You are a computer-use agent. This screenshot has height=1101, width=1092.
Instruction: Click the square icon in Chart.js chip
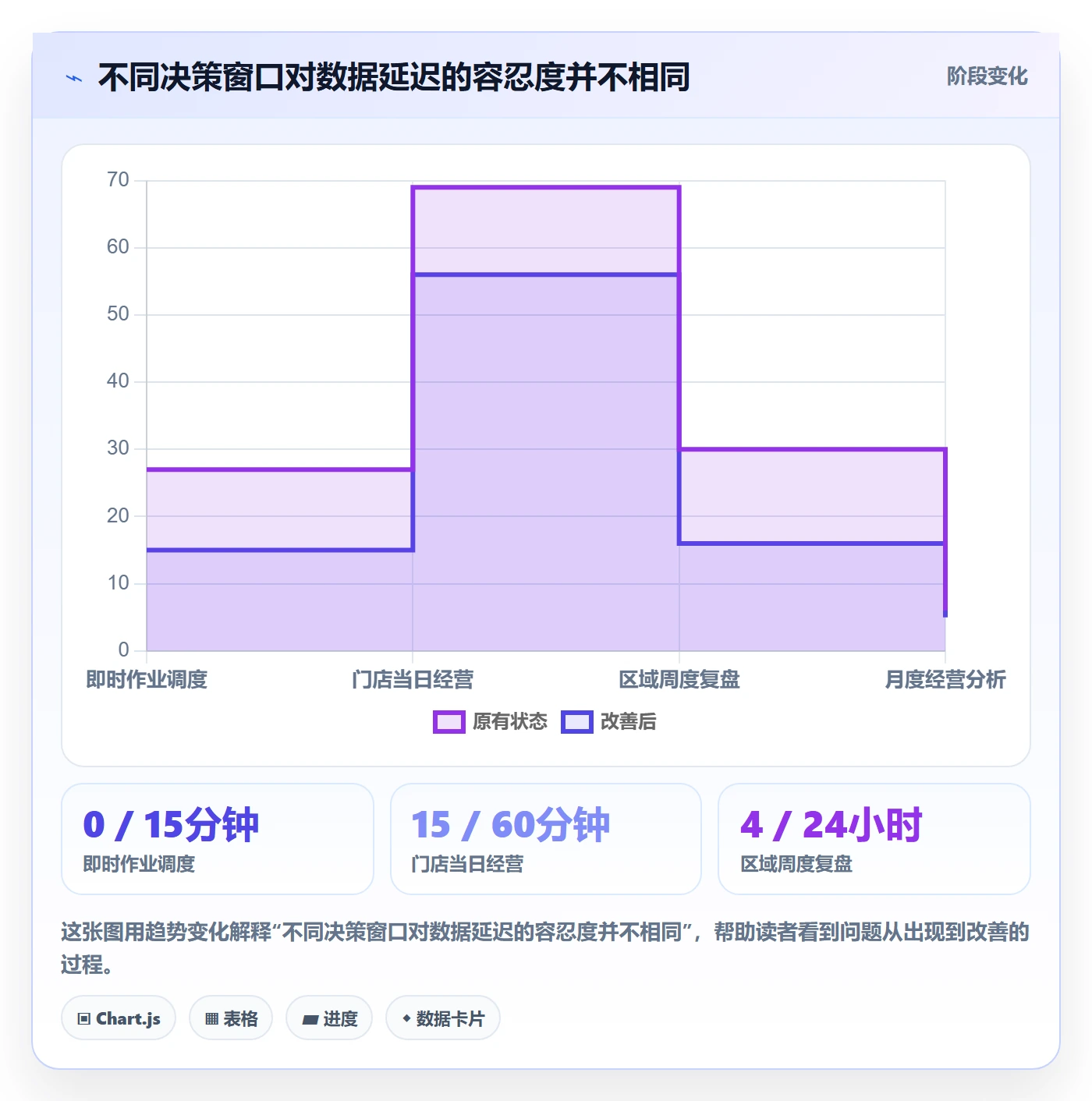[84, 1019]
